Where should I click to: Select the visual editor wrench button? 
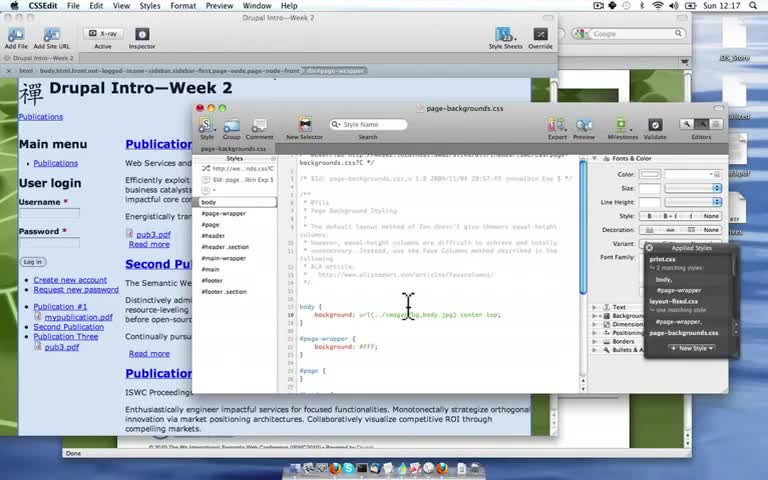click(x=687, y=124)
